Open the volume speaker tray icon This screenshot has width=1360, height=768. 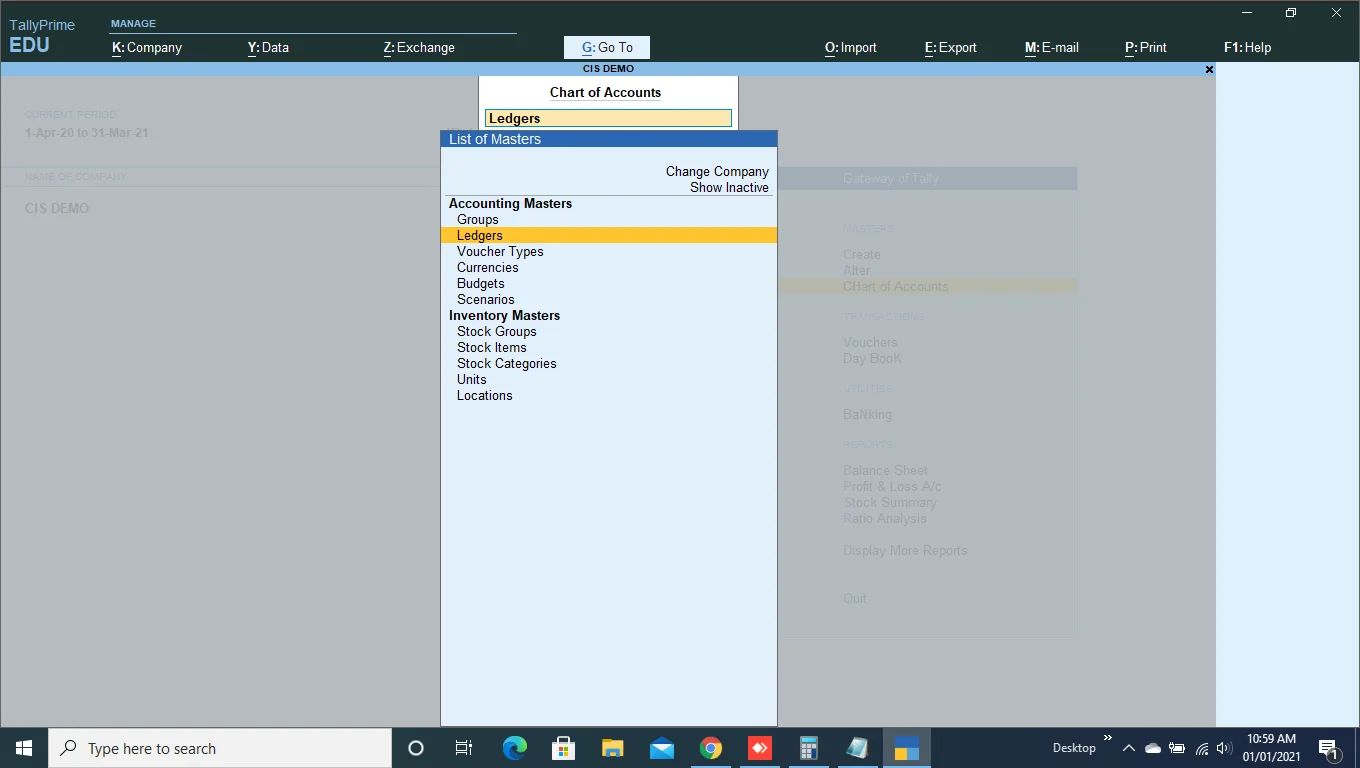point(1224,748)
